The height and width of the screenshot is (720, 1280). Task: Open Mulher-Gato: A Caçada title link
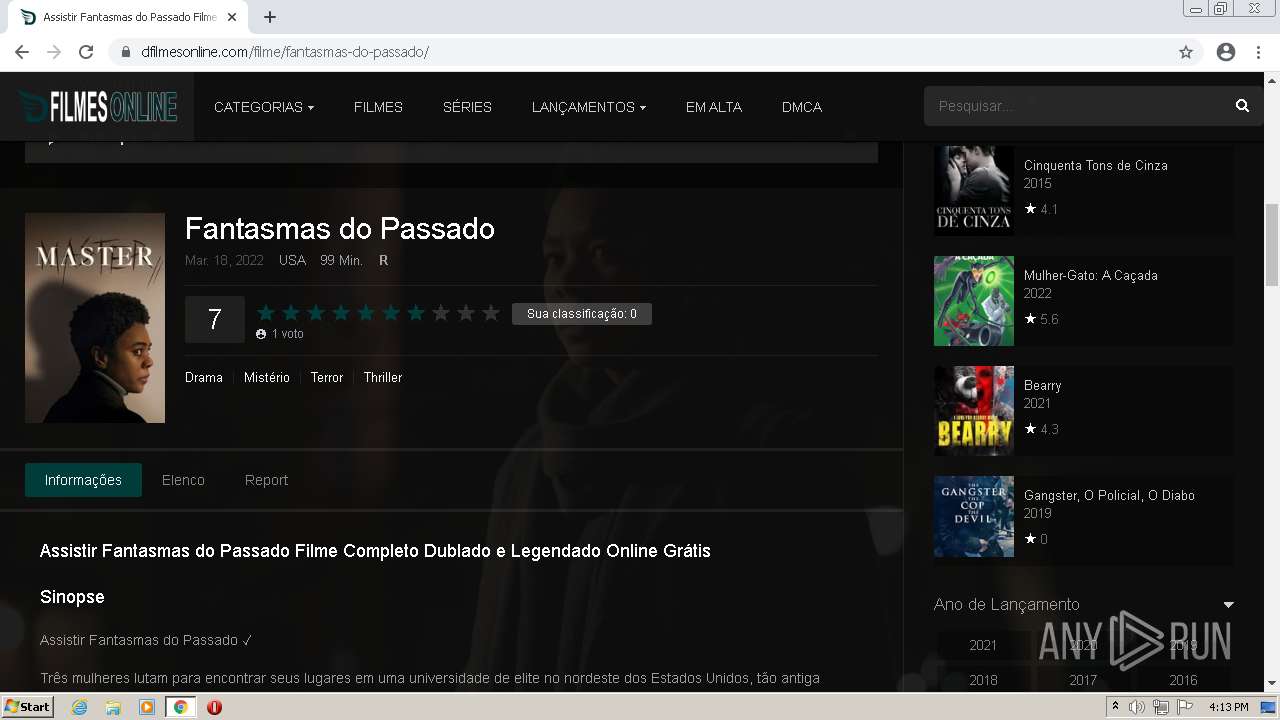[x=1091, y=275]
